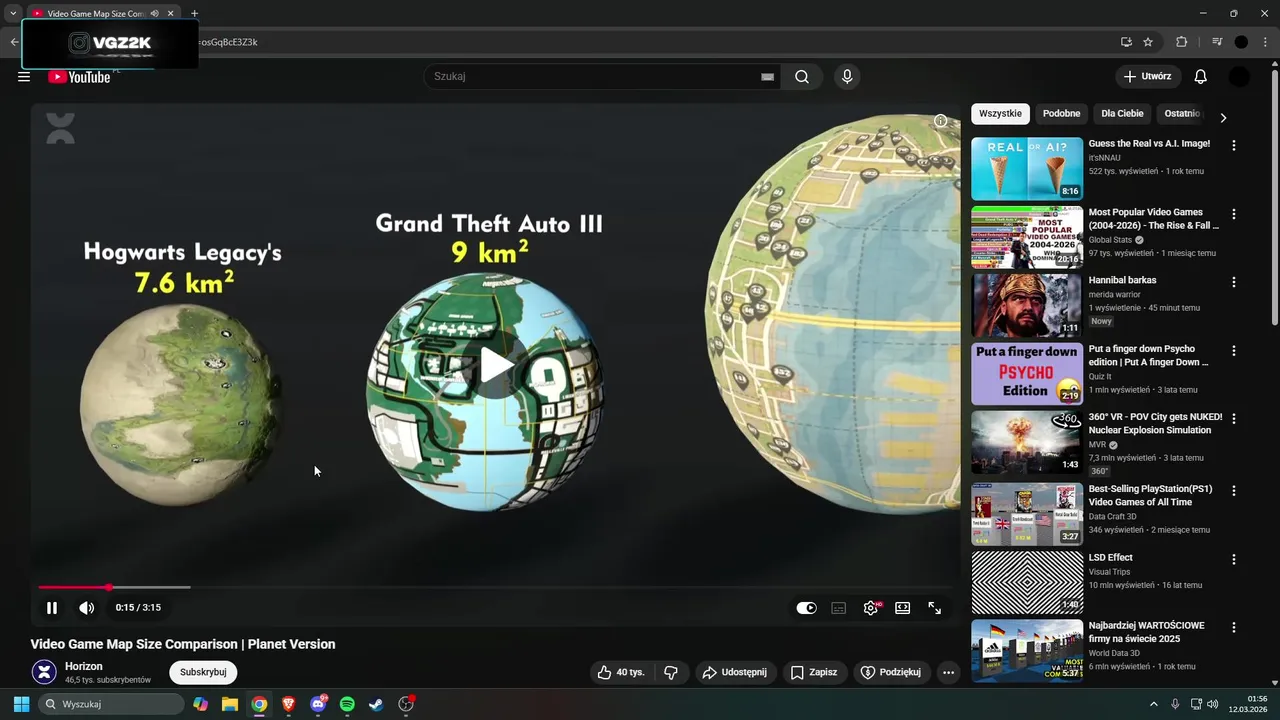Select the Podobne filter chip

pyautogui.click(x=1061, y=114)
